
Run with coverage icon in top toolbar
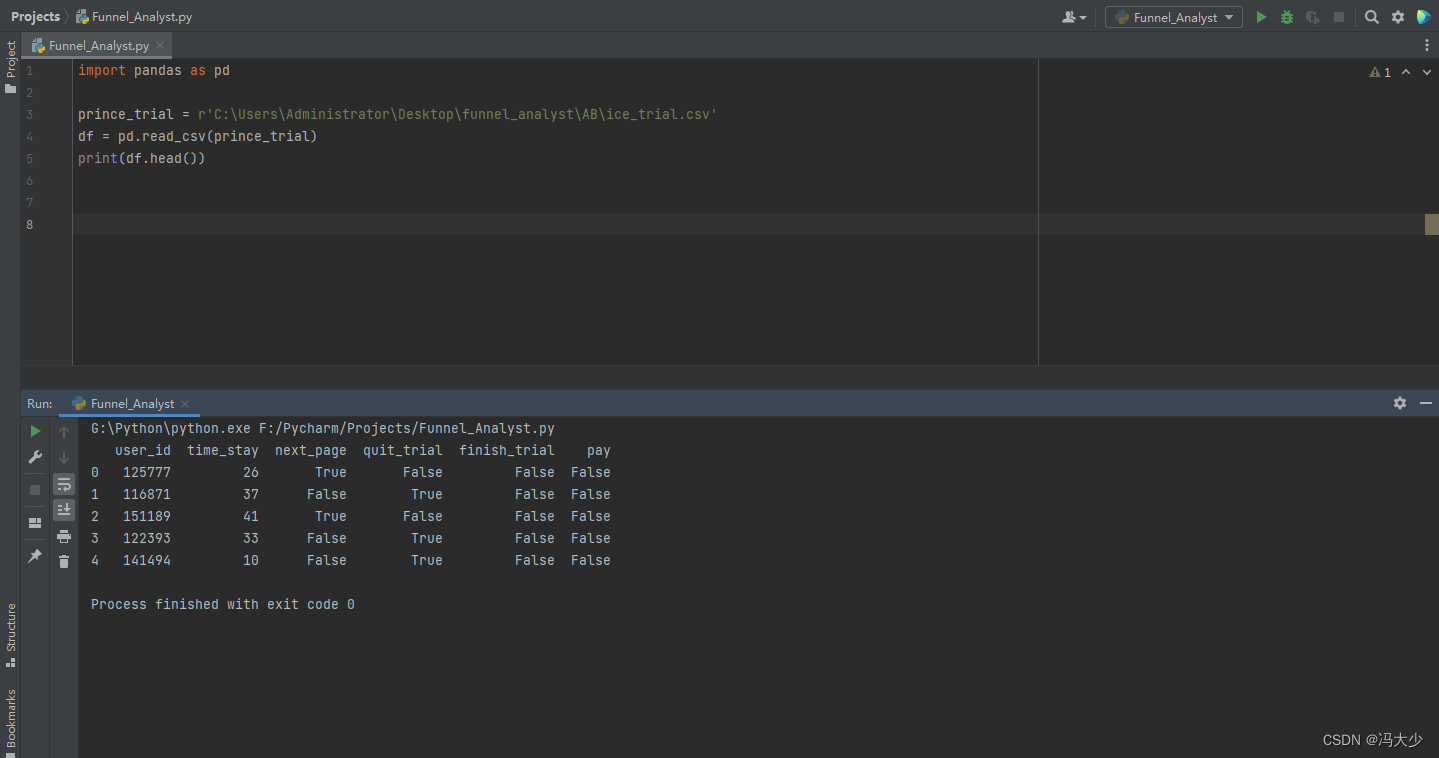(x=1313, y=17)
